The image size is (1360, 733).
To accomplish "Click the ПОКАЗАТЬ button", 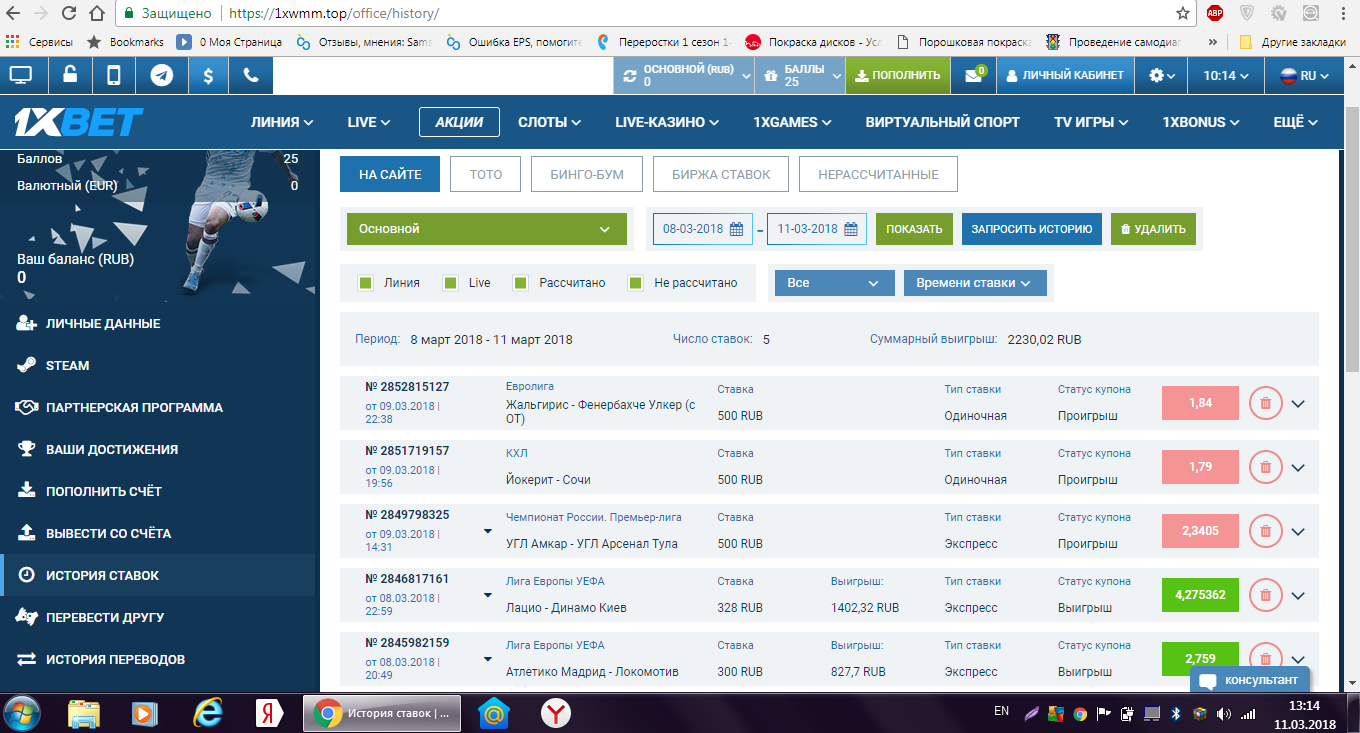I will tap(914, 229).
